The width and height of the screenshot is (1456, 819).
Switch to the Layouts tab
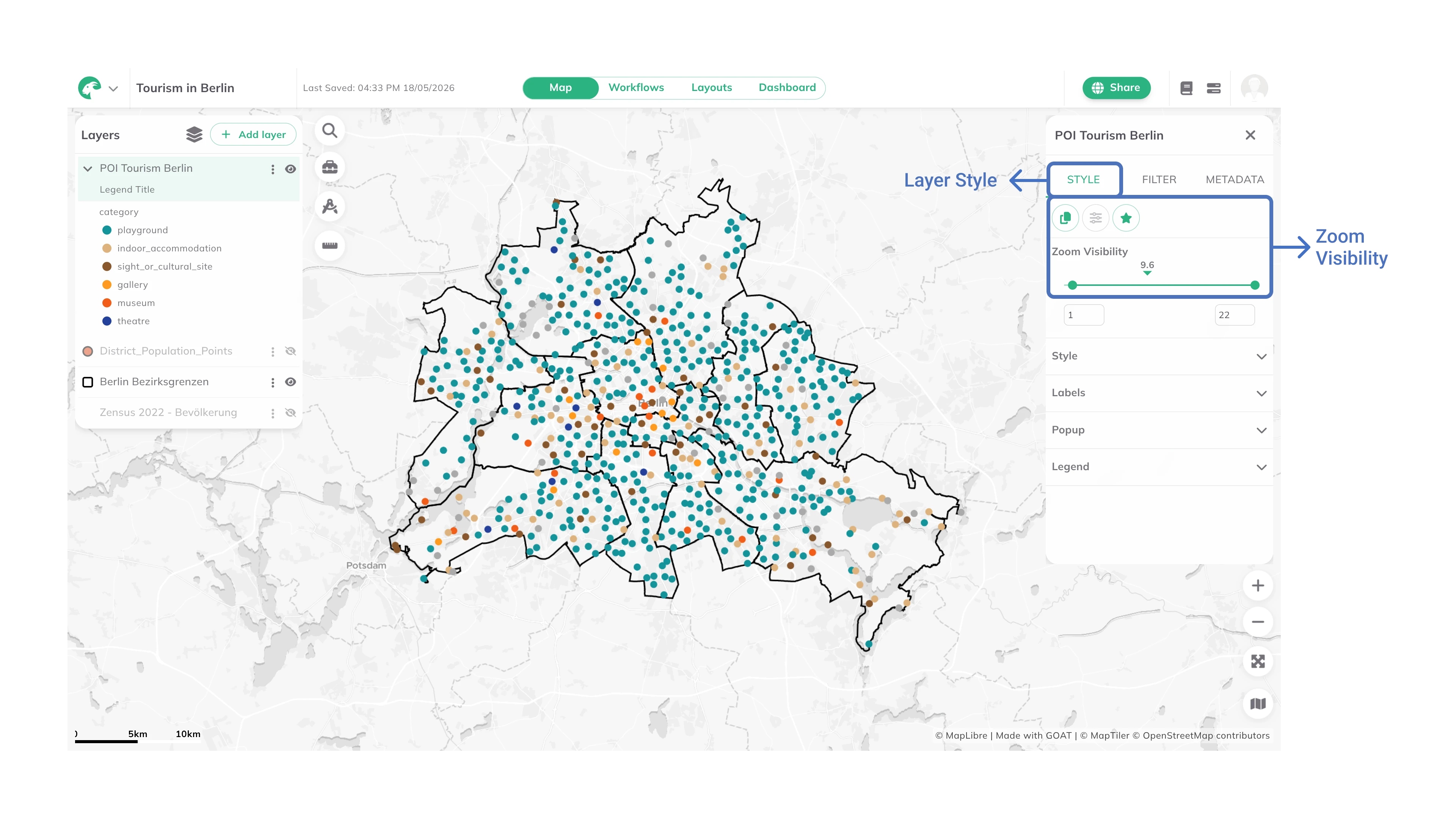coord(712,88)
